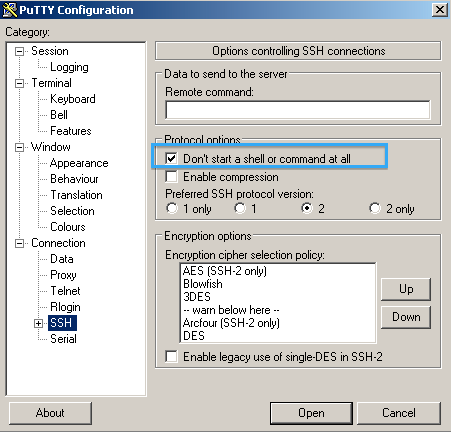
Task: Select the "-- warn below here --" entry
Action: click(231, 310)
